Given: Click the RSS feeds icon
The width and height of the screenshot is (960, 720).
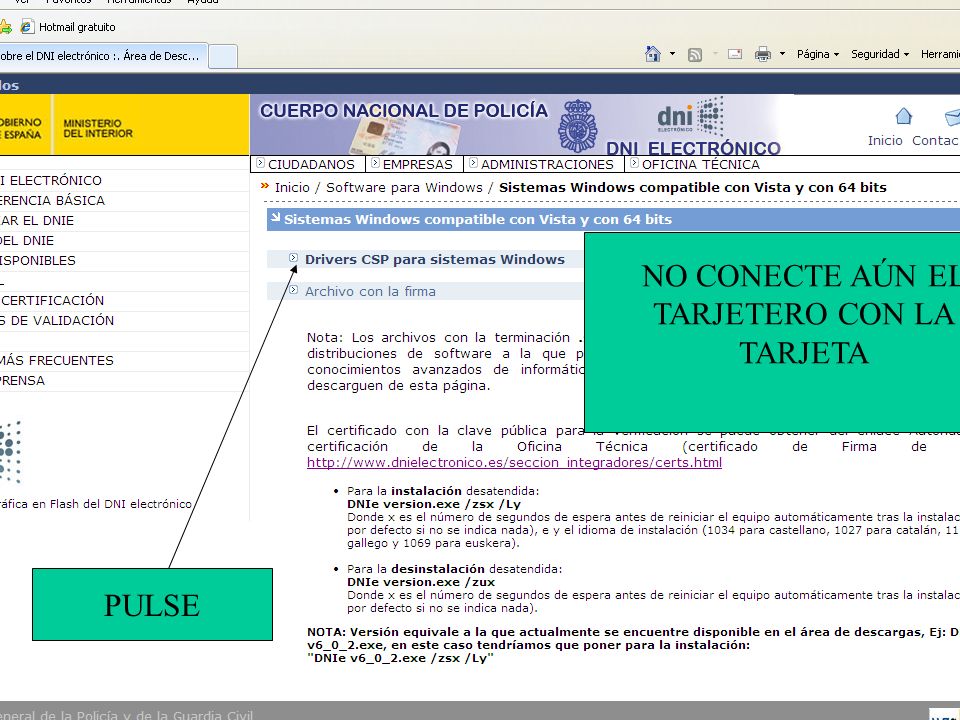Looking at the screenshot, I should (x=695, y=54).
